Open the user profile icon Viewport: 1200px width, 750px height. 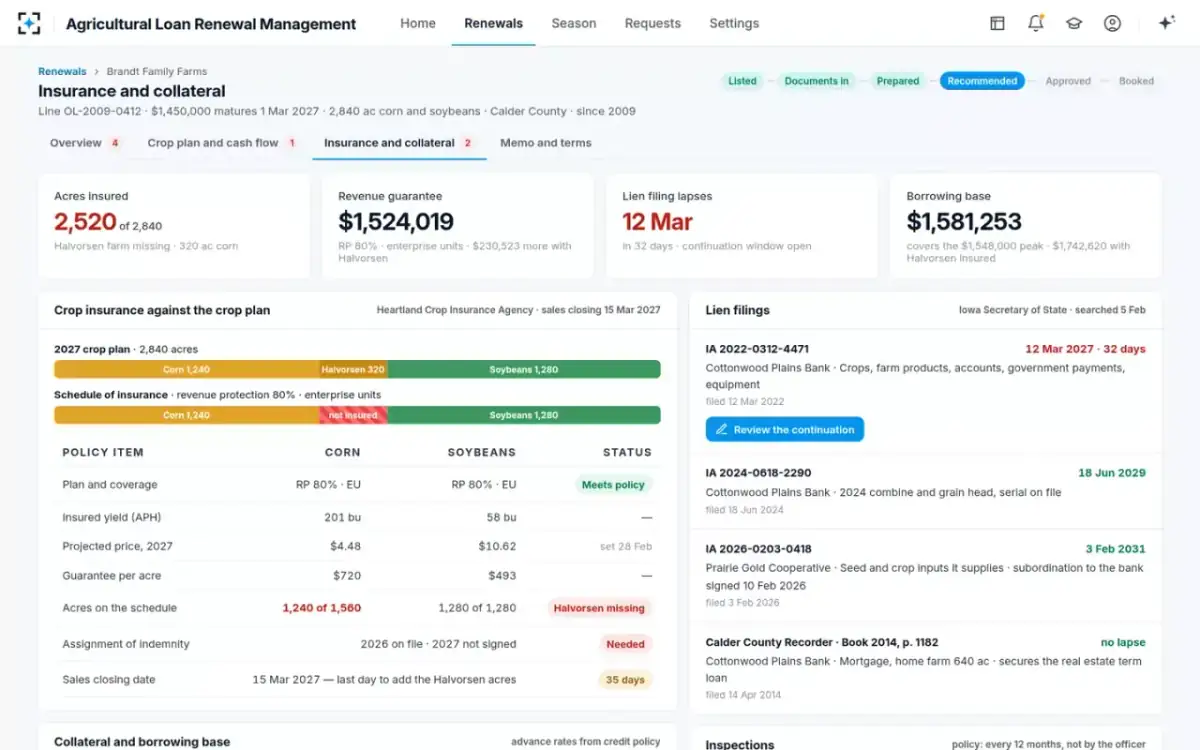pos(1112,23)
